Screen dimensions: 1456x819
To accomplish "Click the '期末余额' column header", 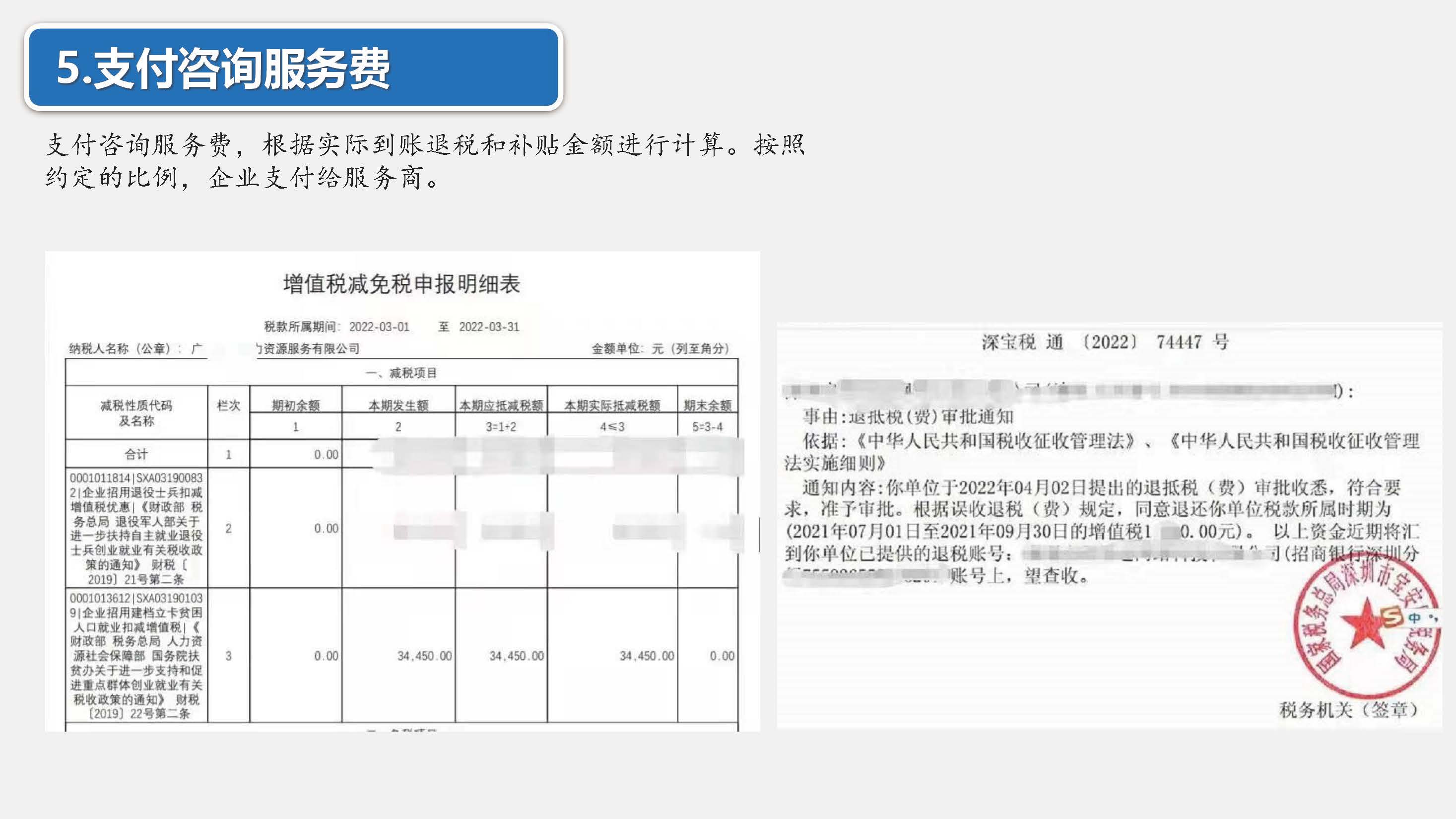I will coord(708,405).
